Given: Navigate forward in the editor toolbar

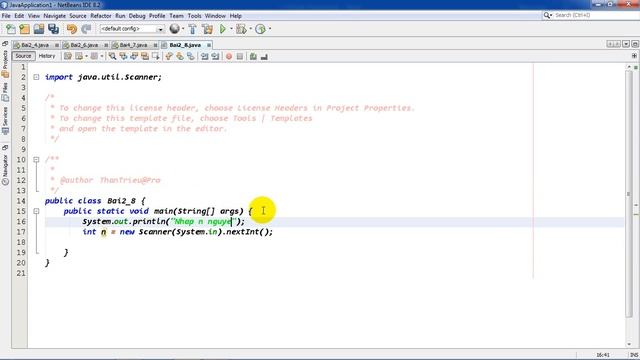Looking at the screenshot, I should (94, 56).
